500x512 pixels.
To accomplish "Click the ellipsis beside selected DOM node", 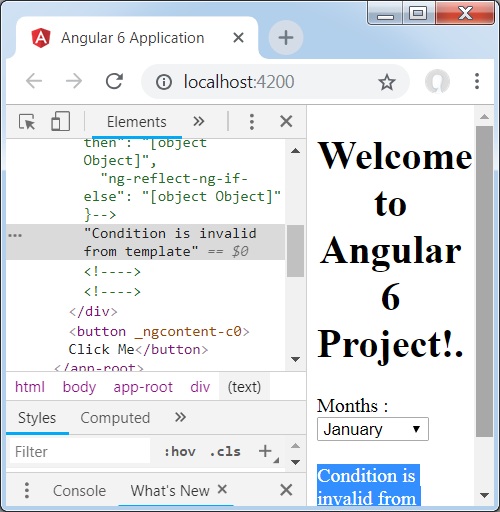I will 15,235.
